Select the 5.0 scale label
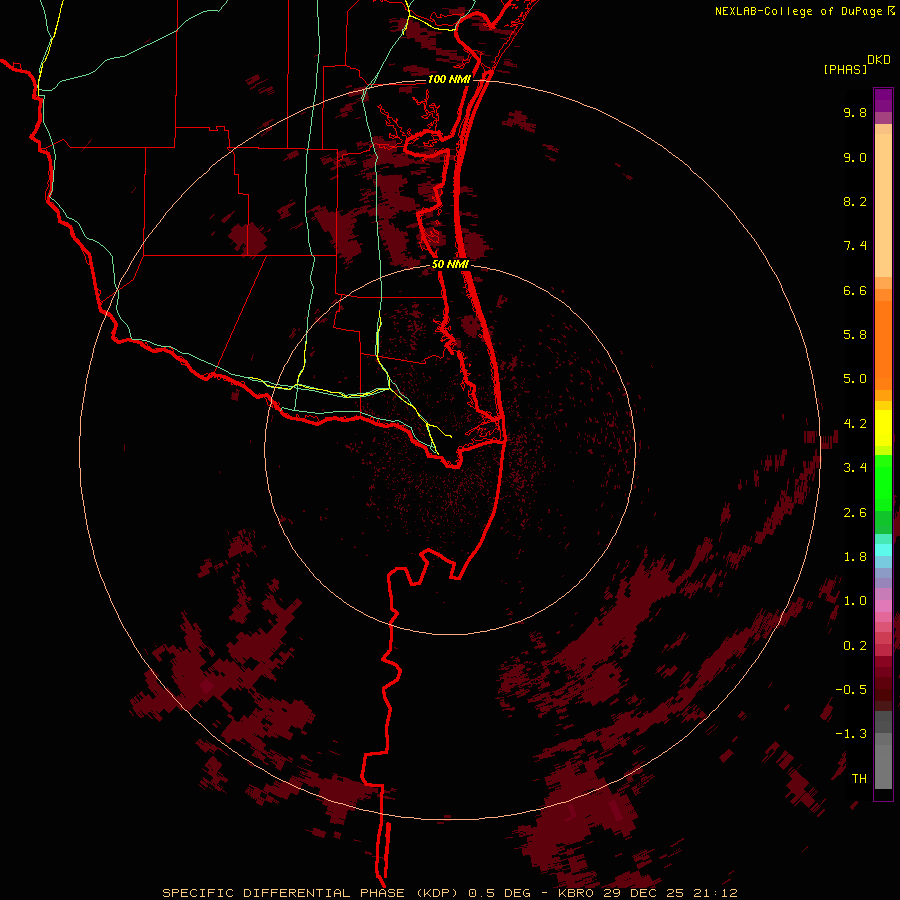The width and height of the screenshot is (900, 900). 855,379
